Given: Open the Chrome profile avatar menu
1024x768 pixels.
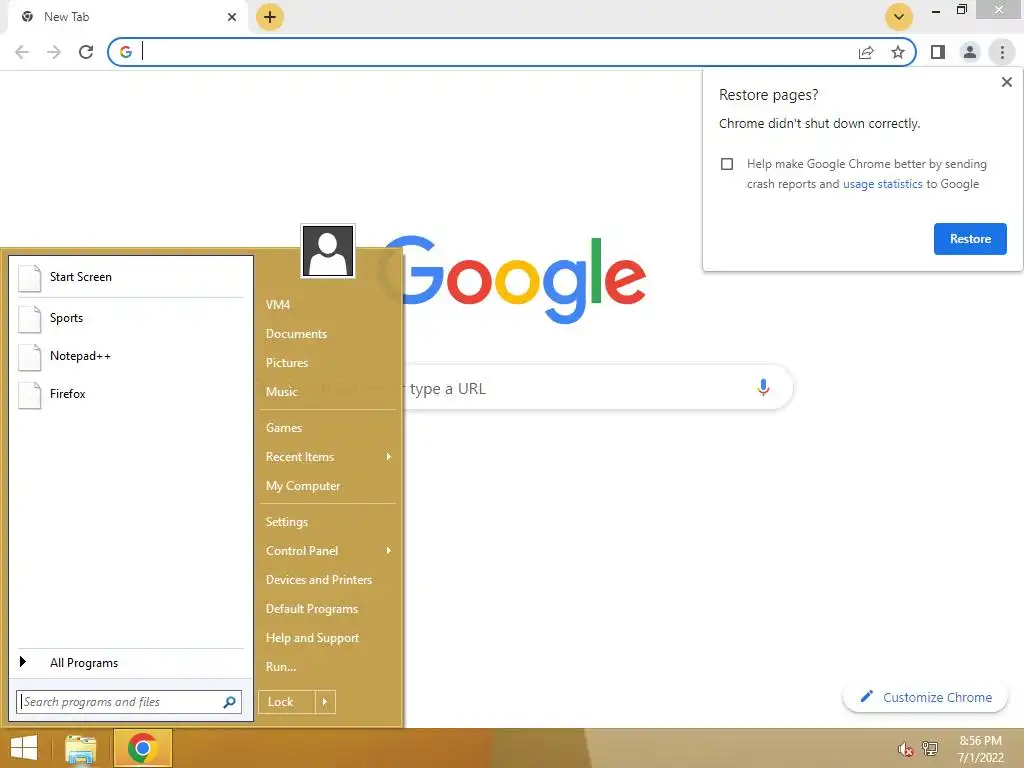Looking at the screenshot, I should [970, 52].
